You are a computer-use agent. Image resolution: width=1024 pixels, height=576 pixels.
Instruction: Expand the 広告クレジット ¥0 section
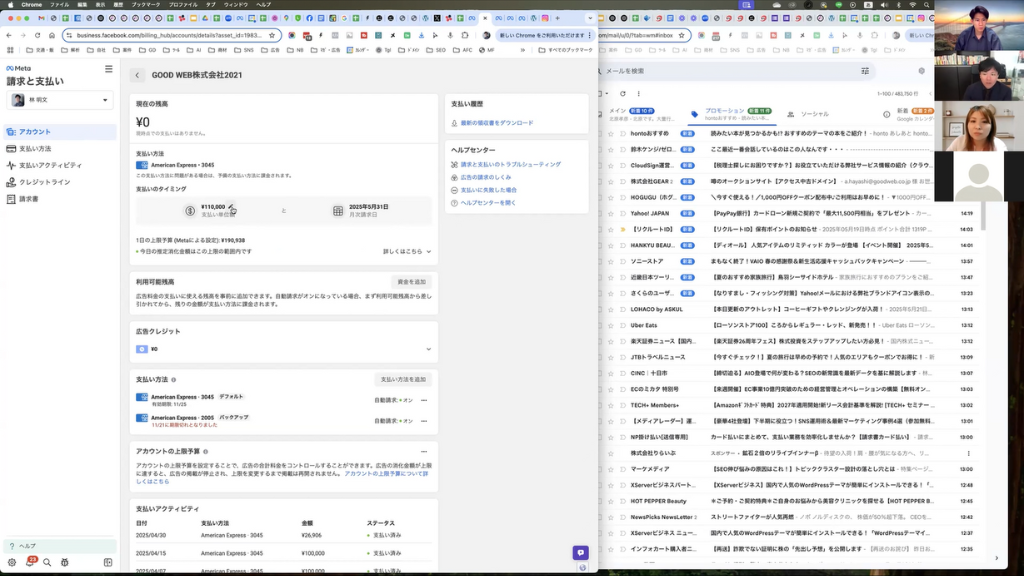(428, 349)
